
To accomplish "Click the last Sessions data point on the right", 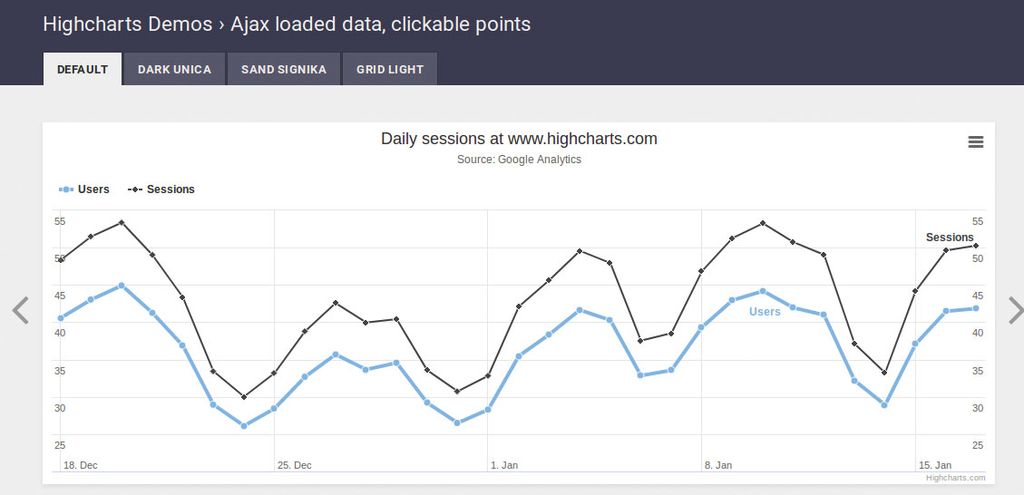I will [976, 246].
